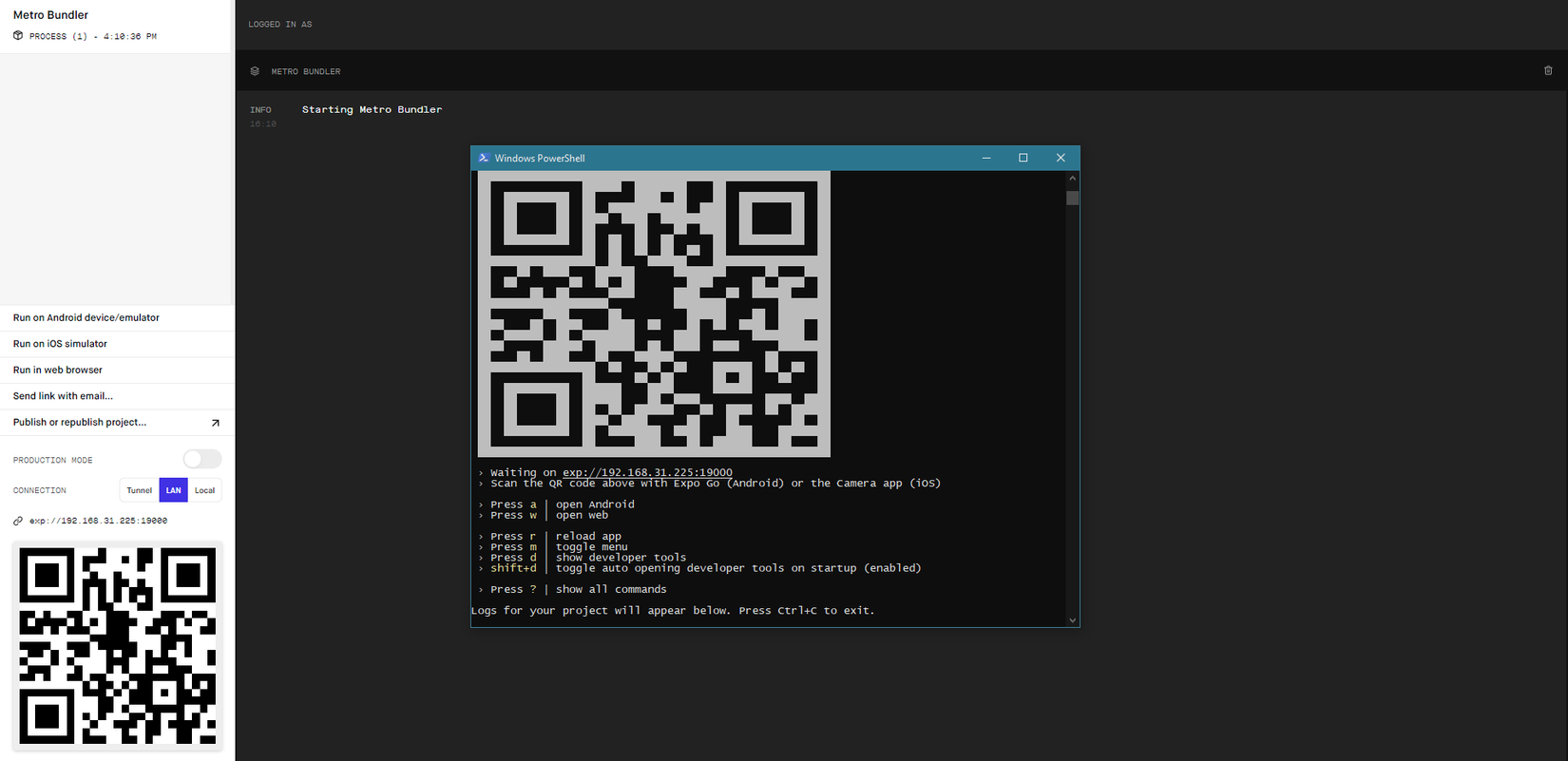Click the process cube icon in sidebar
The width and height of the screenshot is (1568, 761).
tap(18, 36)
